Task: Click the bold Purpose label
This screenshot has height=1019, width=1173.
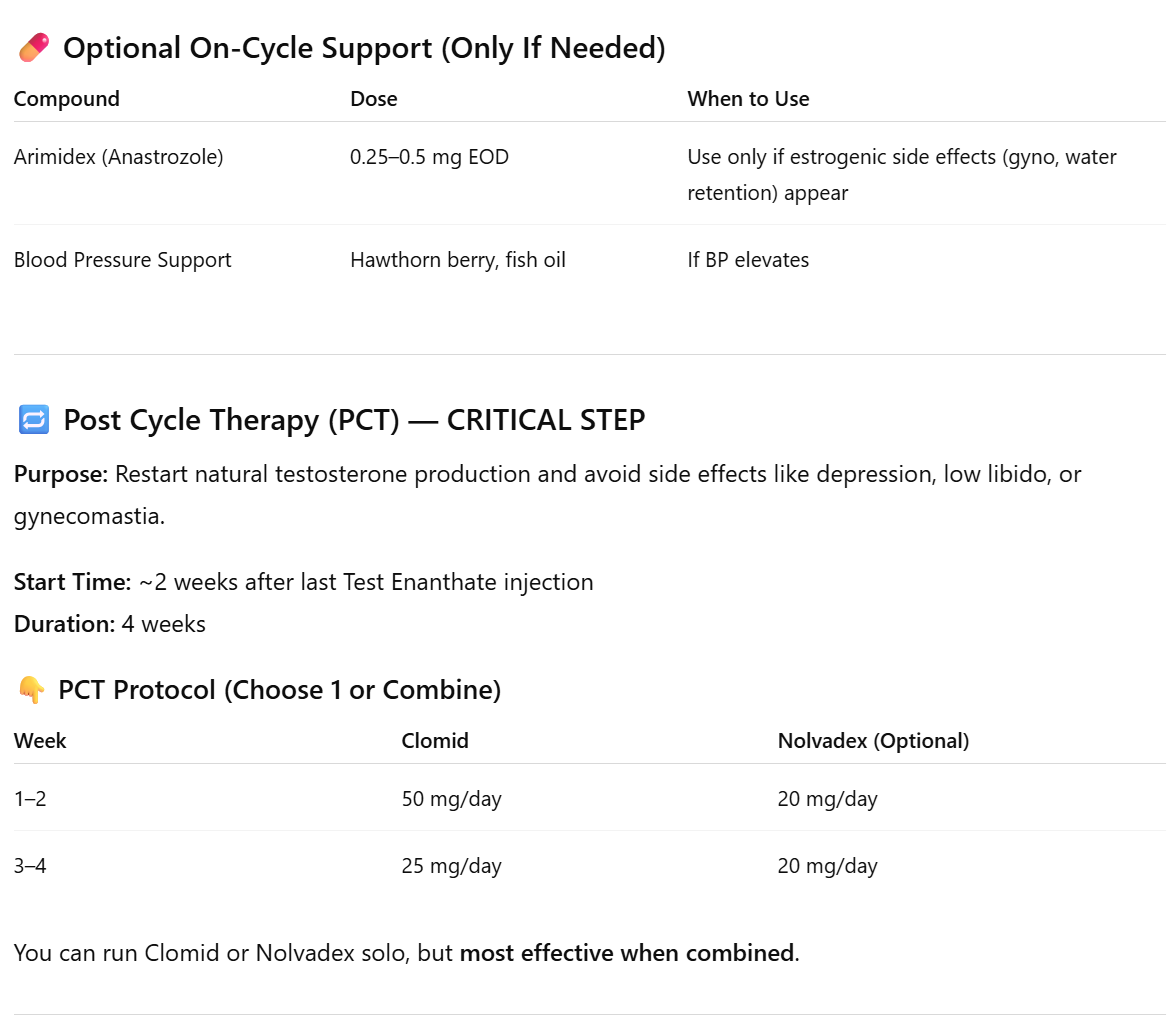Action: pos(61,473)
